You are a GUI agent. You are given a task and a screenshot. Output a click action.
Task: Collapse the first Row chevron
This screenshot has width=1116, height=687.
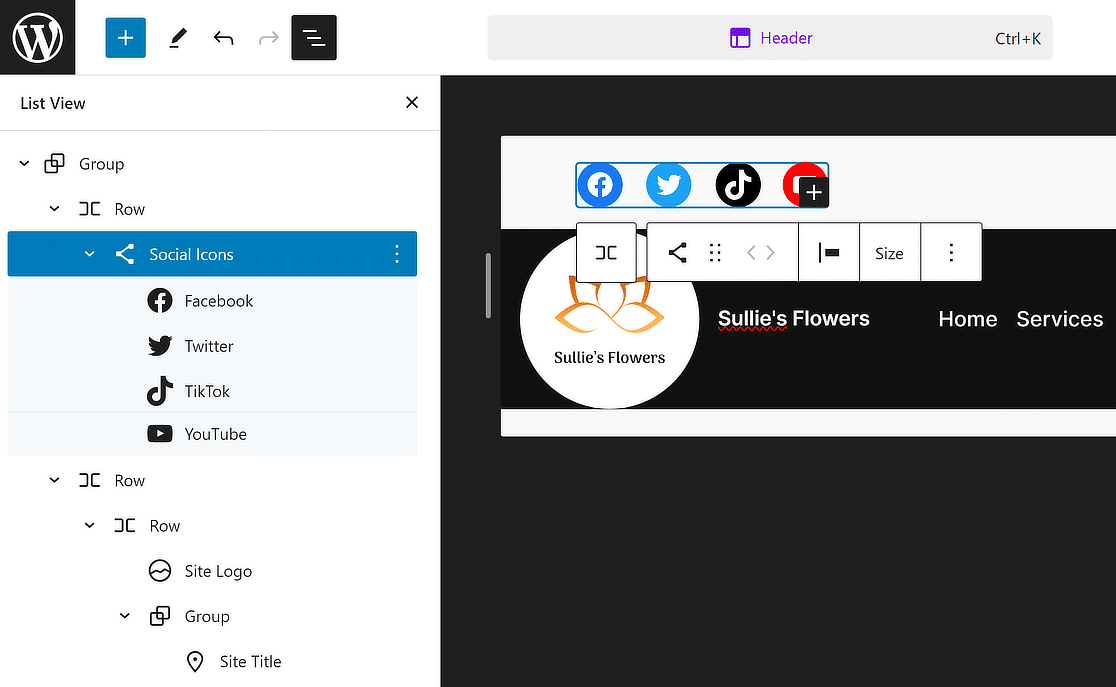[55, 209]
